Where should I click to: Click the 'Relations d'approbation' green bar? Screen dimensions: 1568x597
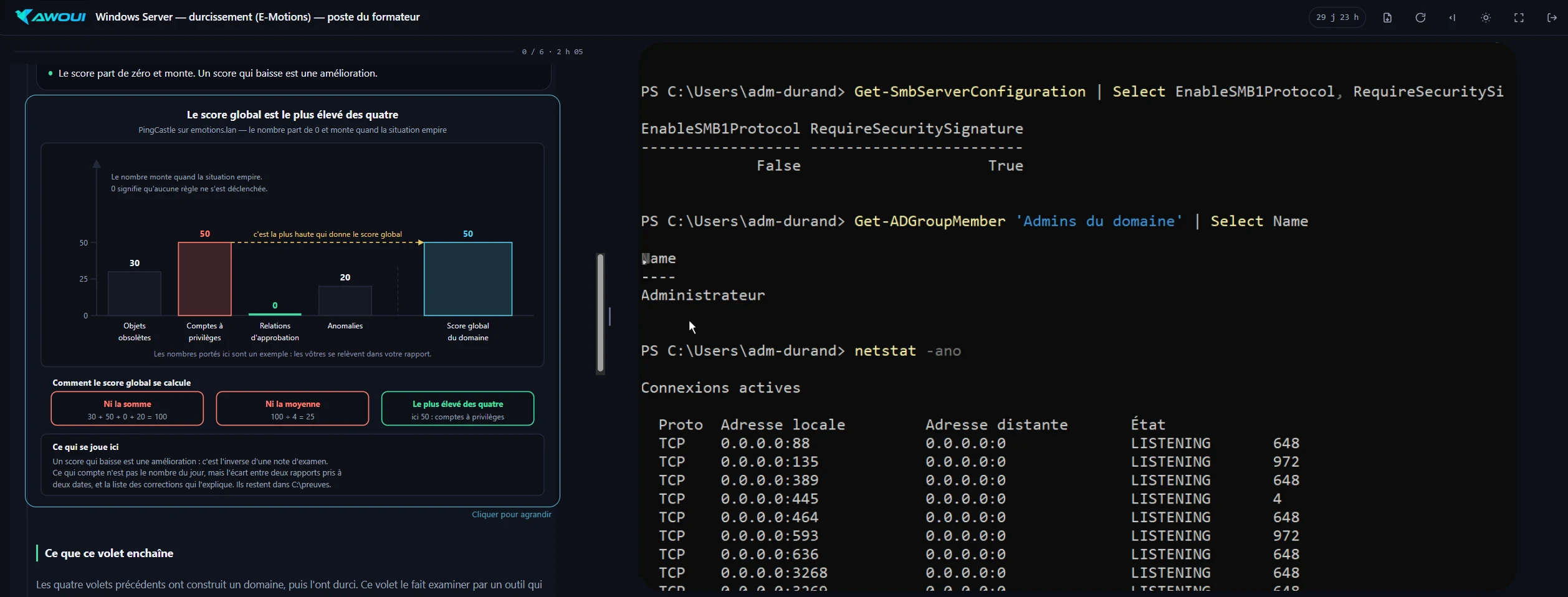(x=275, y=313)
